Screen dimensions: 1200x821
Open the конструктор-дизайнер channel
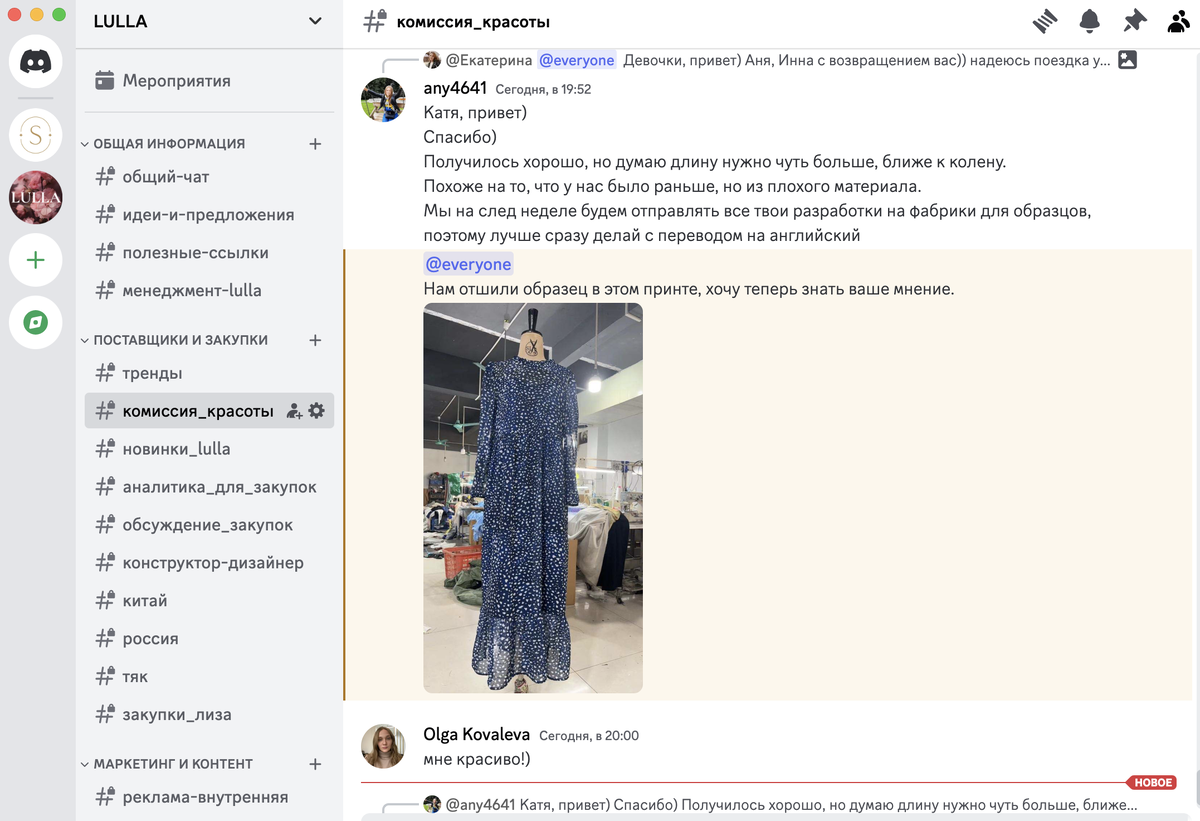point(209,563)
